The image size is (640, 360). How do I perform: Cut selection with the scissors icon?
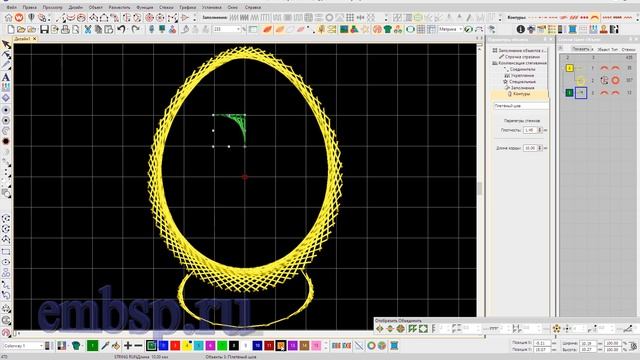pyautogui.click(x=87, y=29)
